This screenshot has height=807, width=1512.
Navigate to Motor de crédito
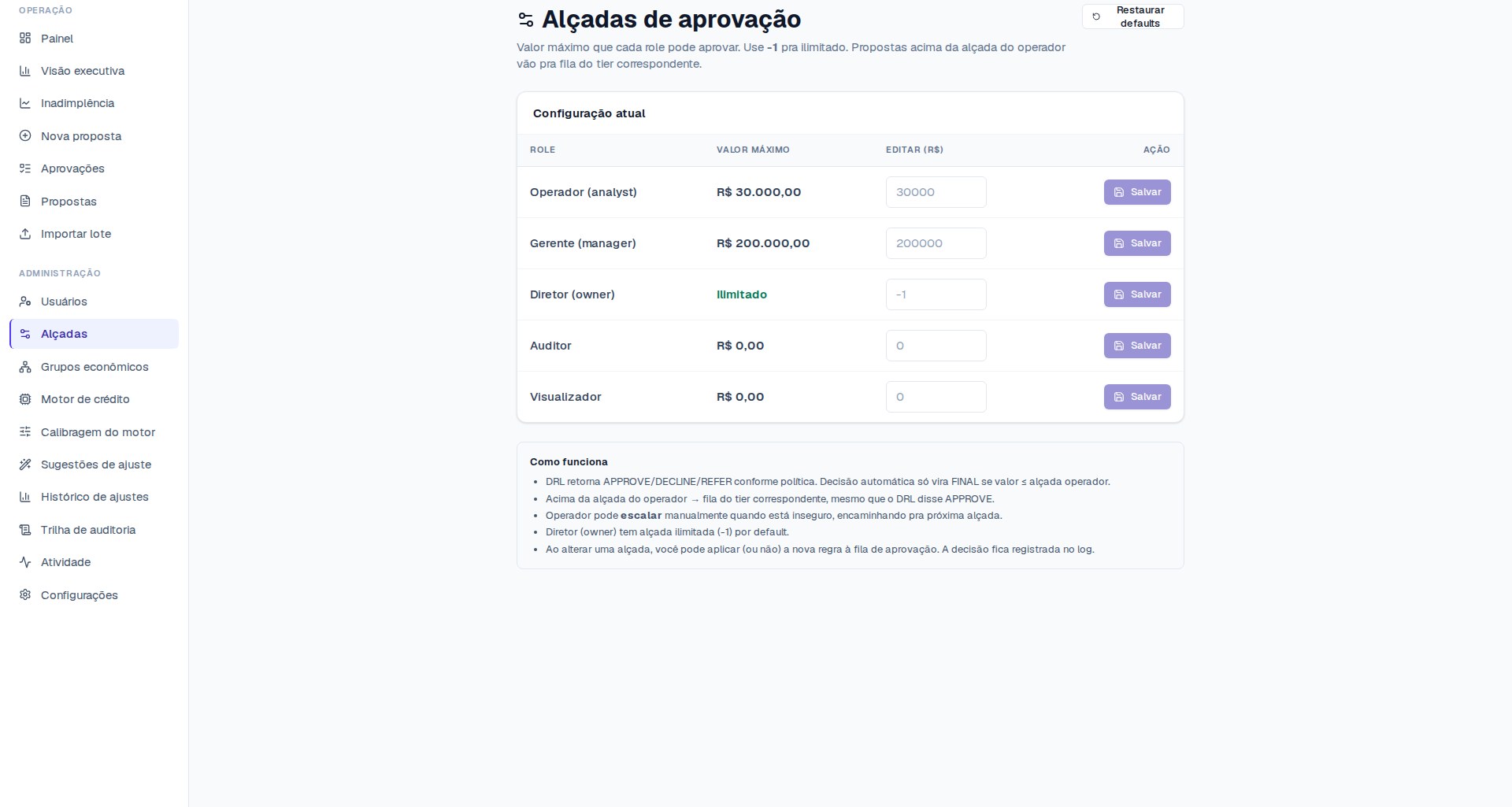pyautogui.click(x=94, y=399)
